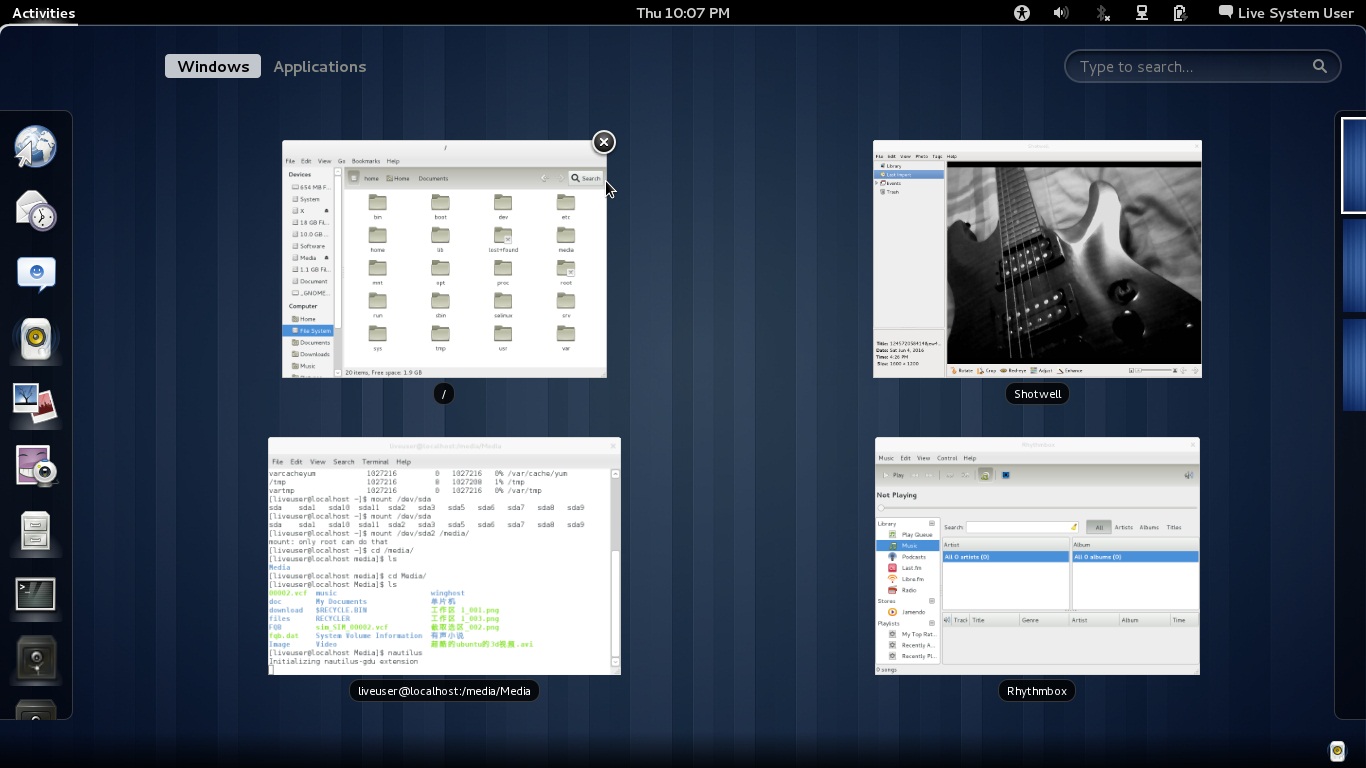Activate the Rhythmbox window thumbnail
The image size is (1366, 768).
(x=1037, y=556)
